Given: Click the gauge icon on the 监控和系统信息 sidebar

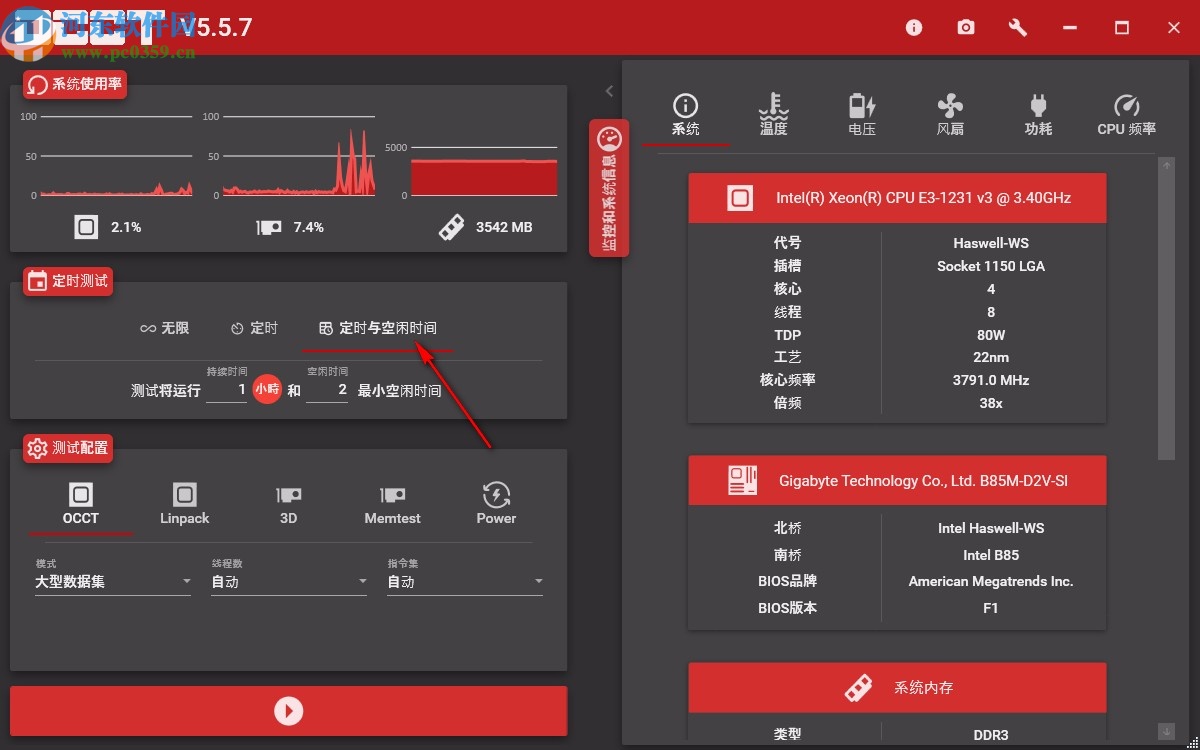Looking at the screenshot, I should pyautogui.click(x=610, y=137).
